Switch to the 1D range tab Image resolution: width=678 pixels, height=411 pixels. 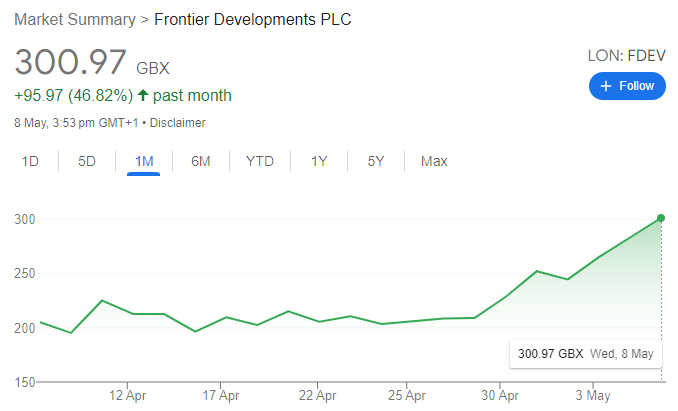pyautogui.click(x=30, y=161)
